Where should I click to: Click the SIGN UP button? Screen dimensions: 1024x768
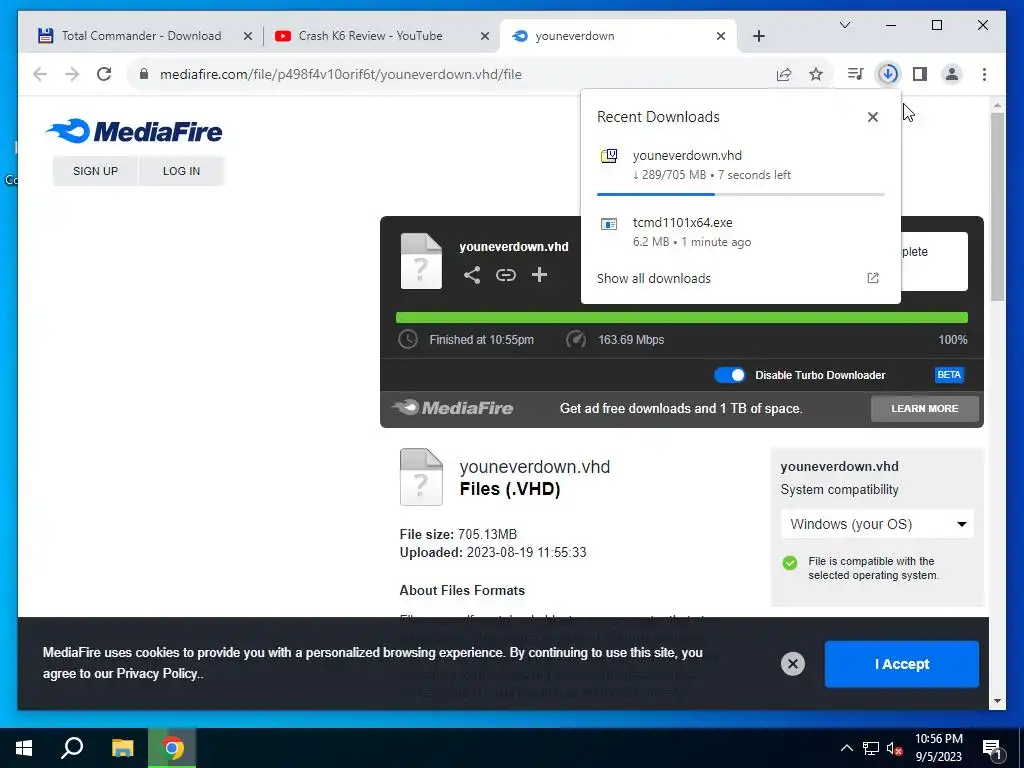tap(95, 171)
